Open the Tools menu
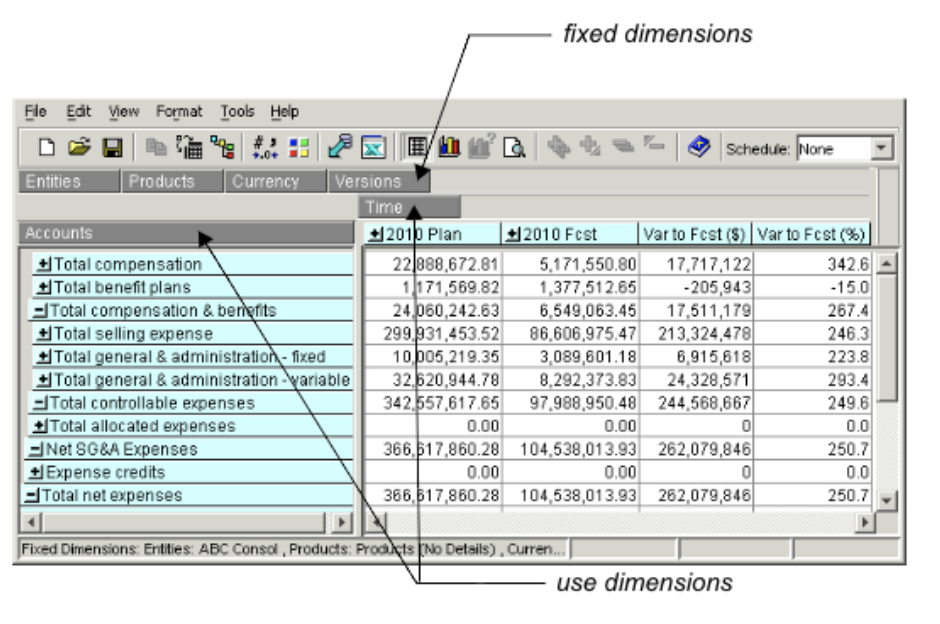This screenshot has width=940, height=624. point(237,112)
